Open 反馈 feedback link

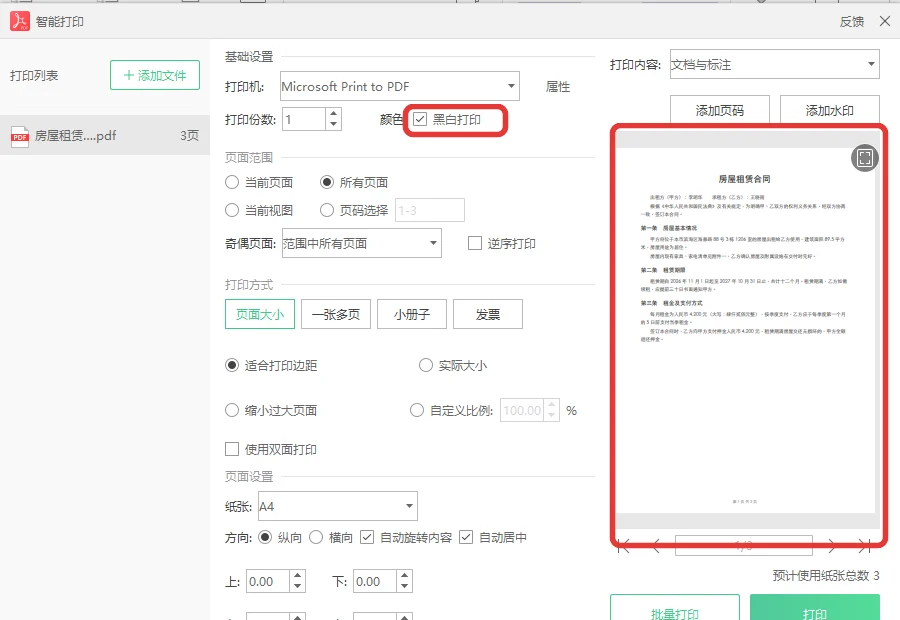point(852,21)
